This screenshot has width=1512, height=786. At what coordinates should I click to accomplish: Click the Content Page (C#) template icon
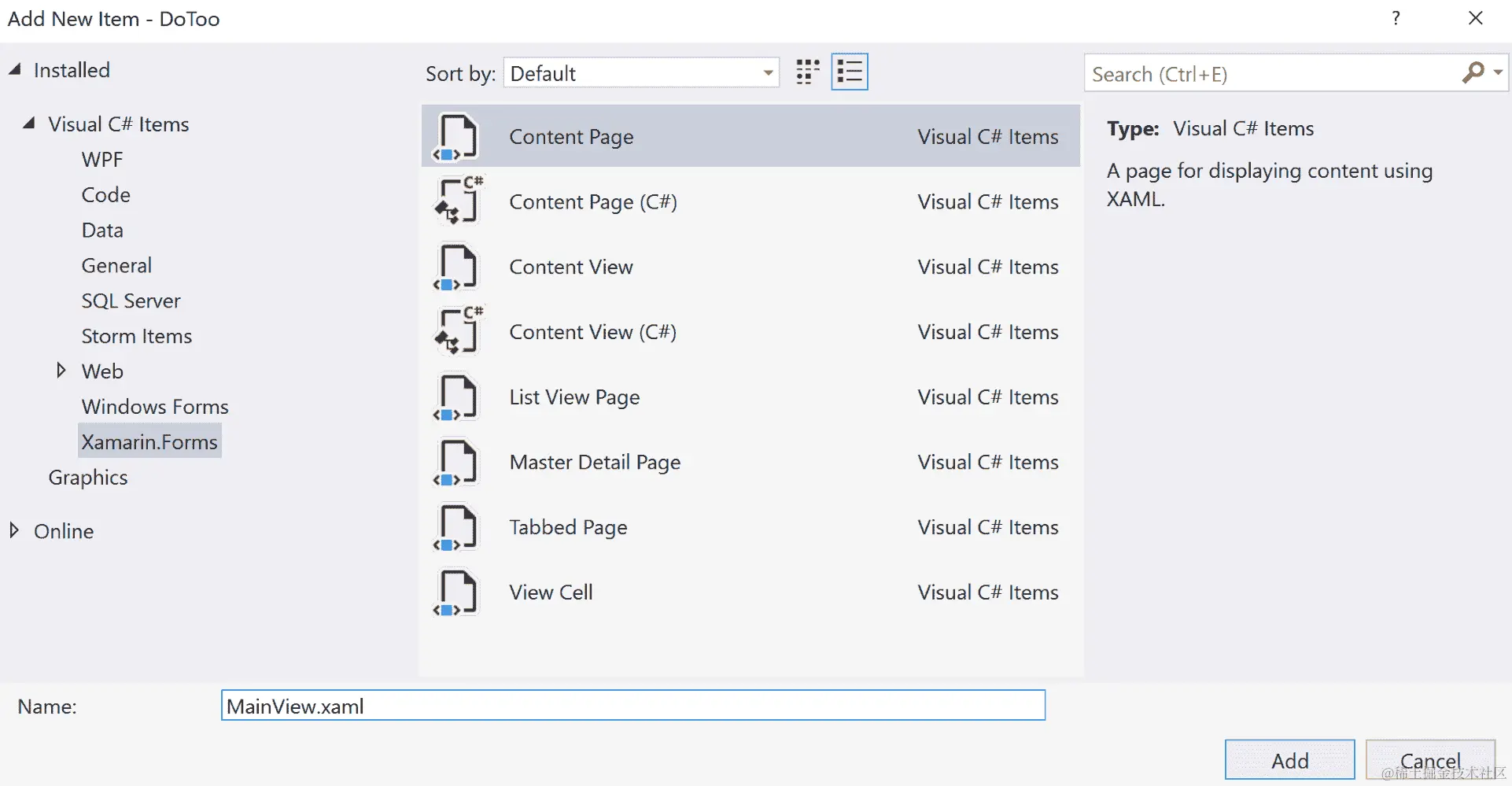459,200
